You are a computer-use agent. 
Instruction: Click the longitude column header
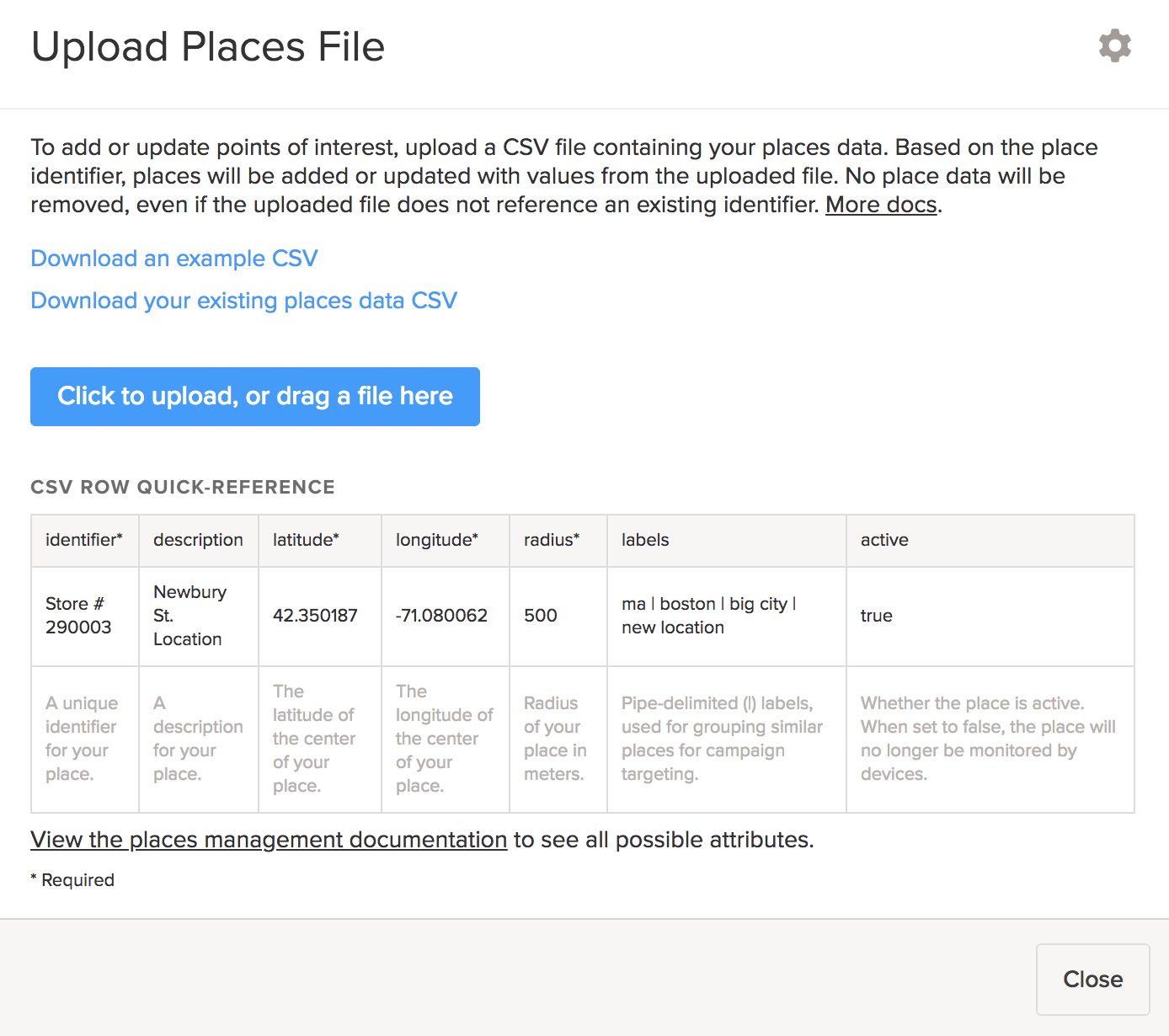(x=436, y=540)
